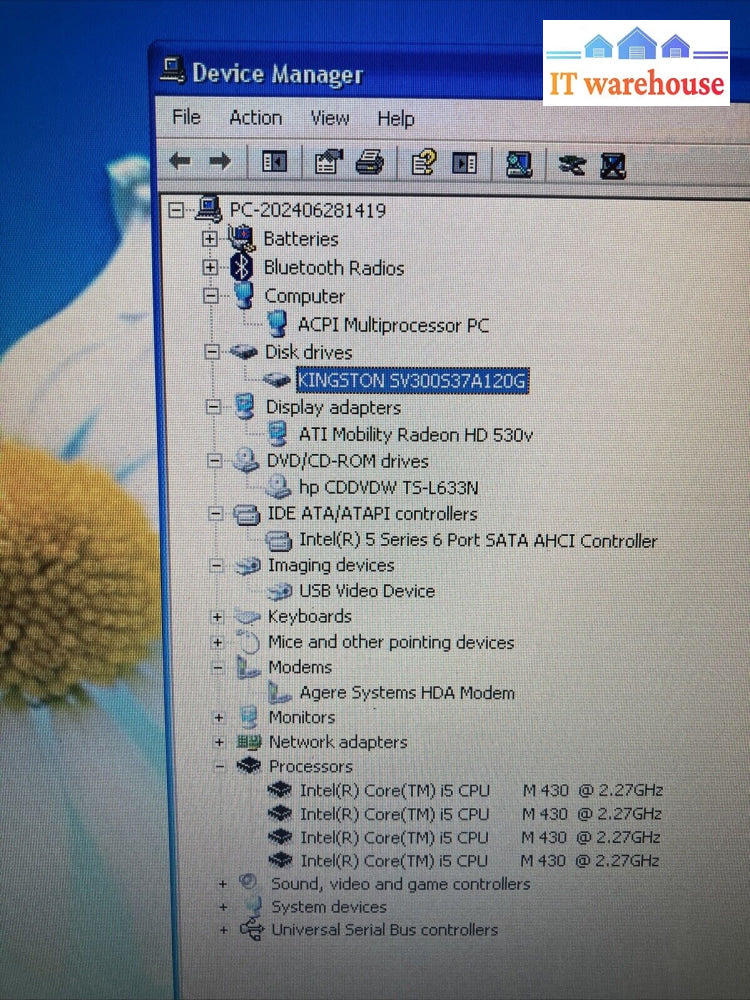Select Agere Systems HDA Modem

407,693
